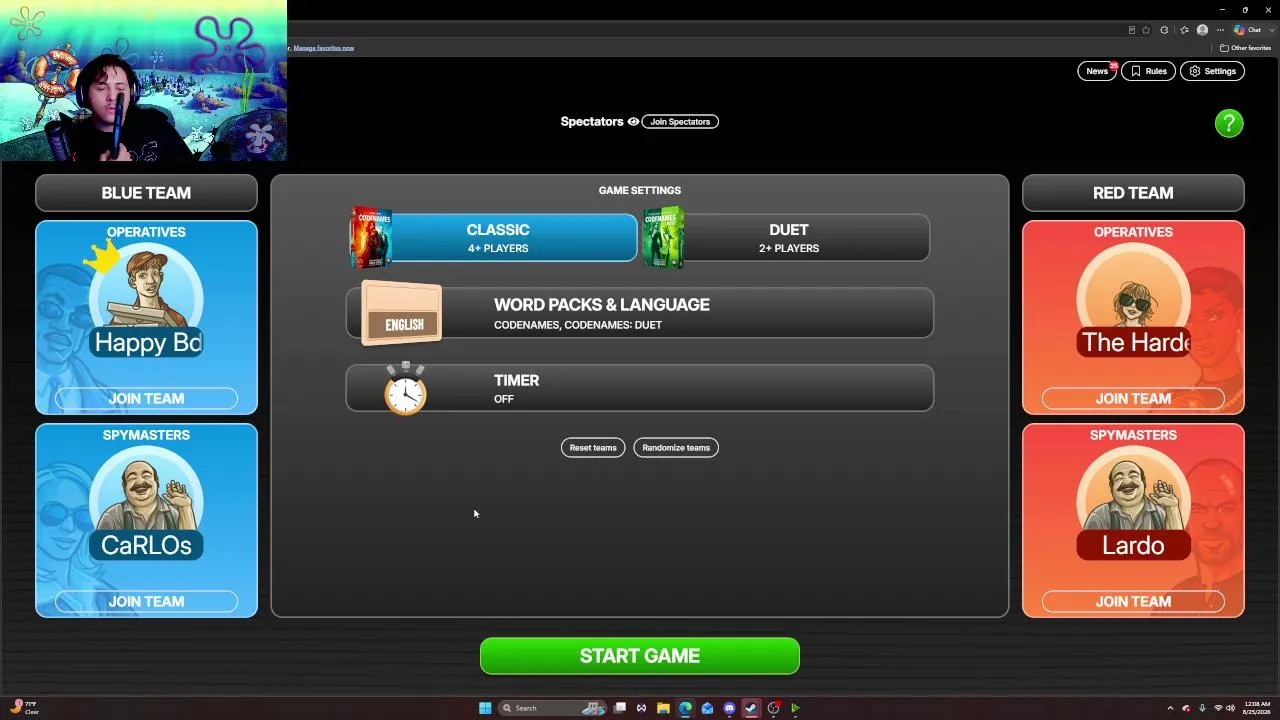Image resolution: width=1280 pixels, height=720 pixels.
Task: Expand the Other favorites folder
Action: tap(1245, 48)
